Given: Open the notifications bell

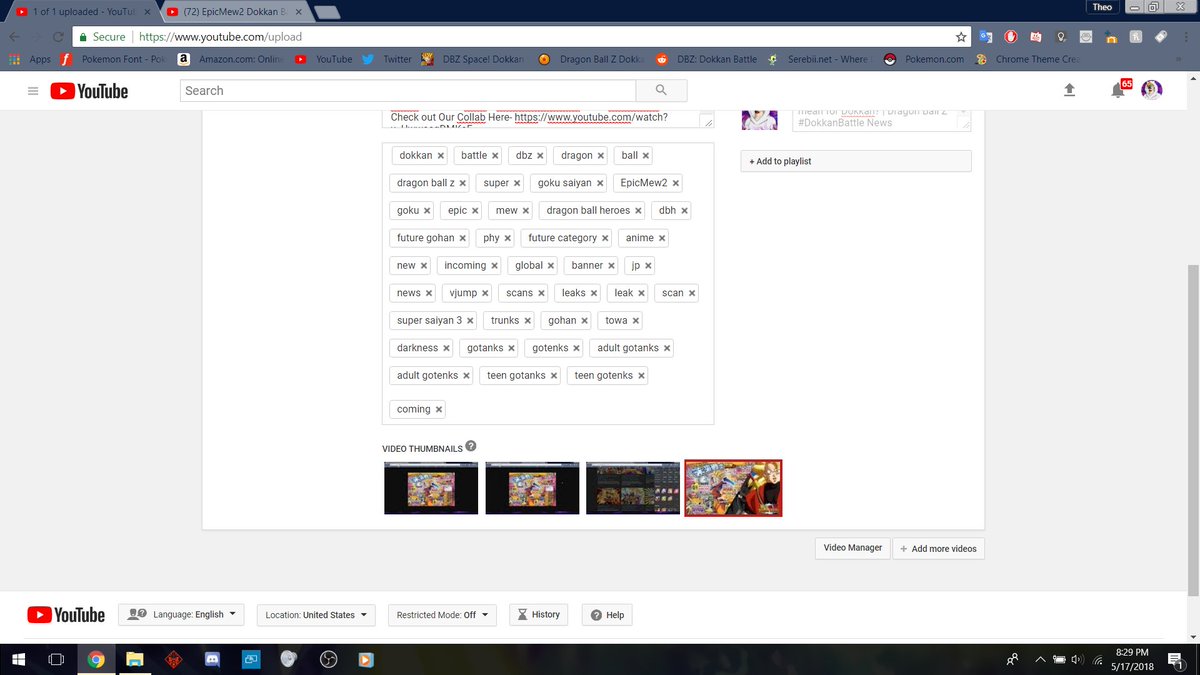Looking at the screenshot, I should [1117, 91].
